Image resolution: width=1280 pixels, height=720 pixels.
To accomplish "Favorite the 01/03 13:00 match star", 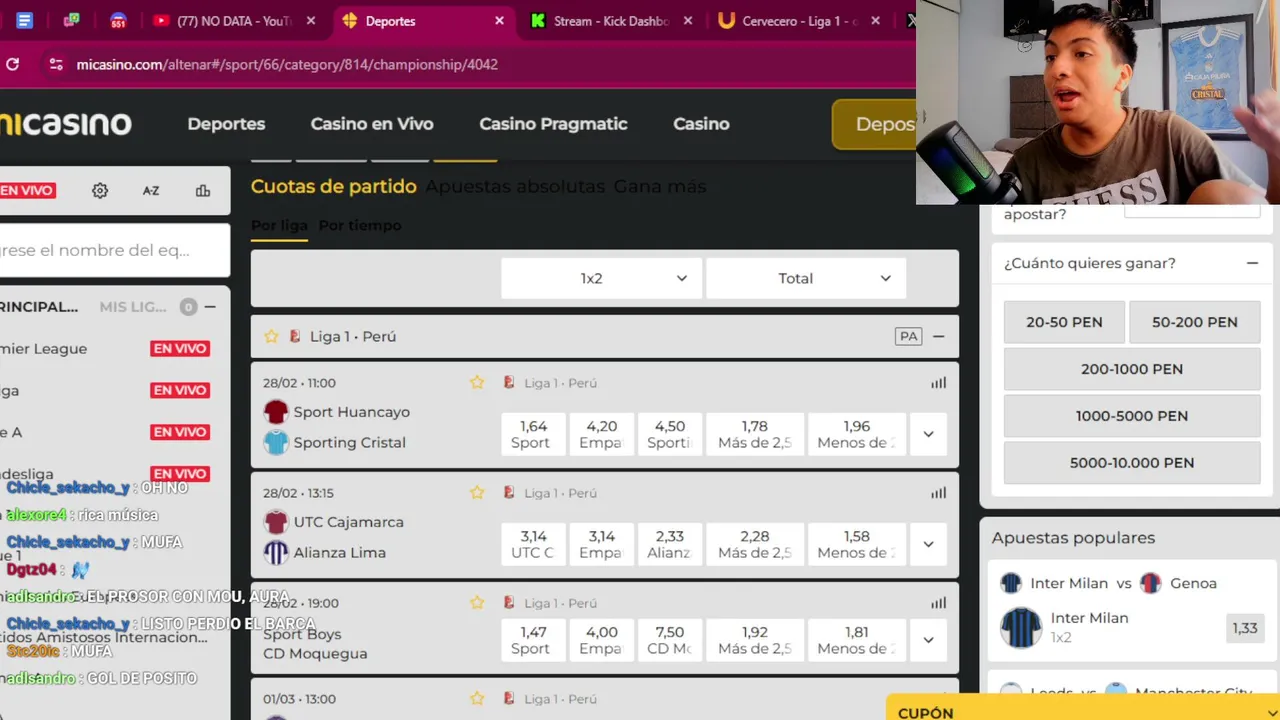I will pos(477,698).
